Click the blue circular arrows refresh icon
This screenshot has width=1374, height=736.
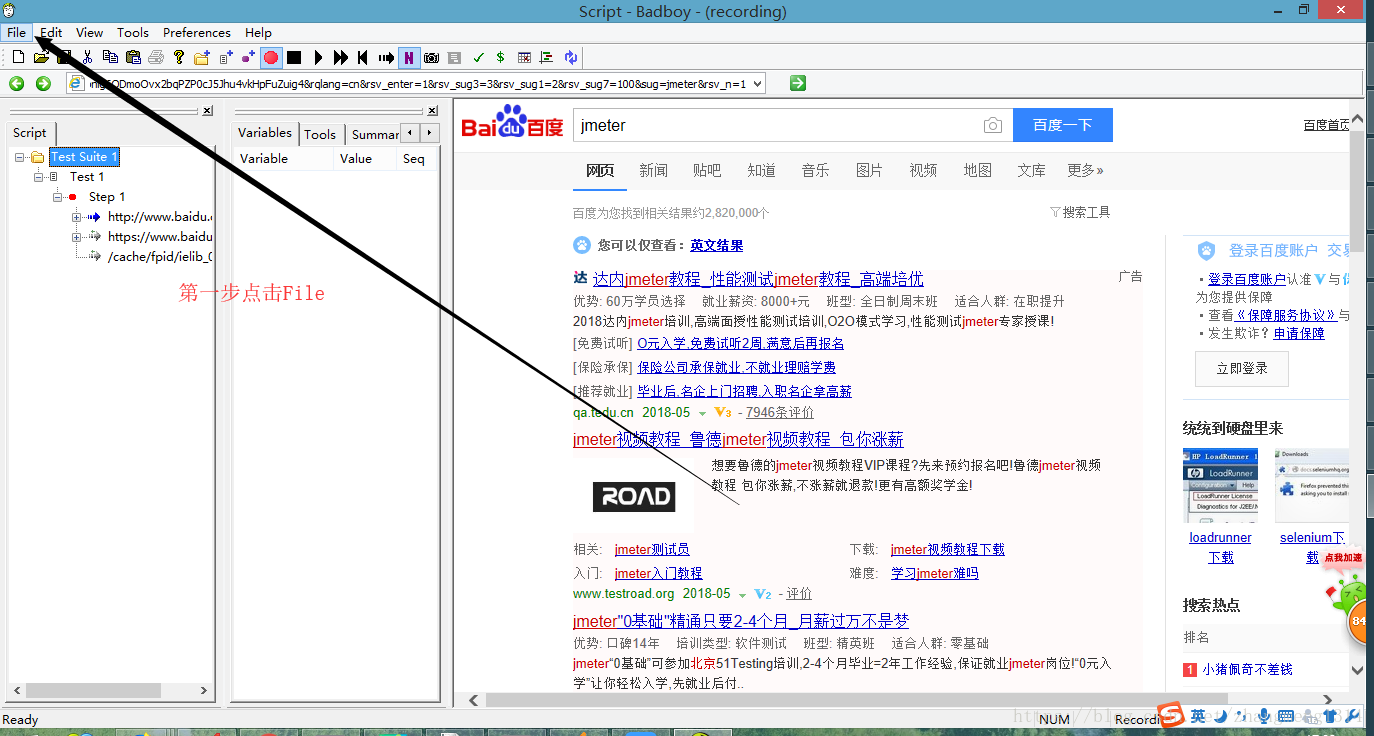pyautogui.click(x=570, y=57)
